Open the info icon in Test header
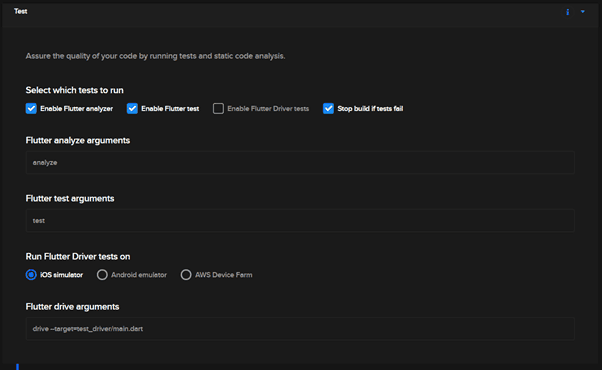The height and width of the screenshot is (370, 602). pyautogui.click(x=567, y=12)
